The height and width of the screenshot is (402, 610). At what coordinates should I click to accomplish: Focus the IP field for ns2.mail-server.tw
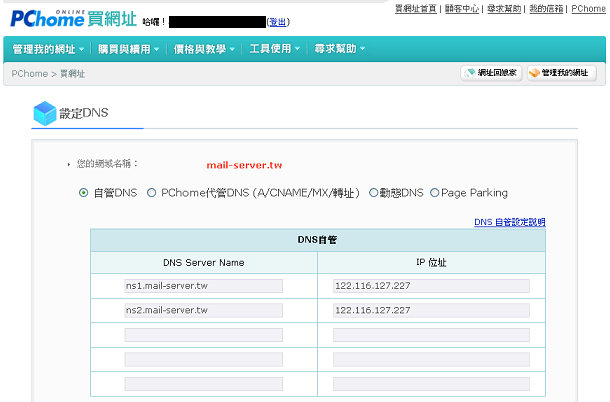coord(431,311)
